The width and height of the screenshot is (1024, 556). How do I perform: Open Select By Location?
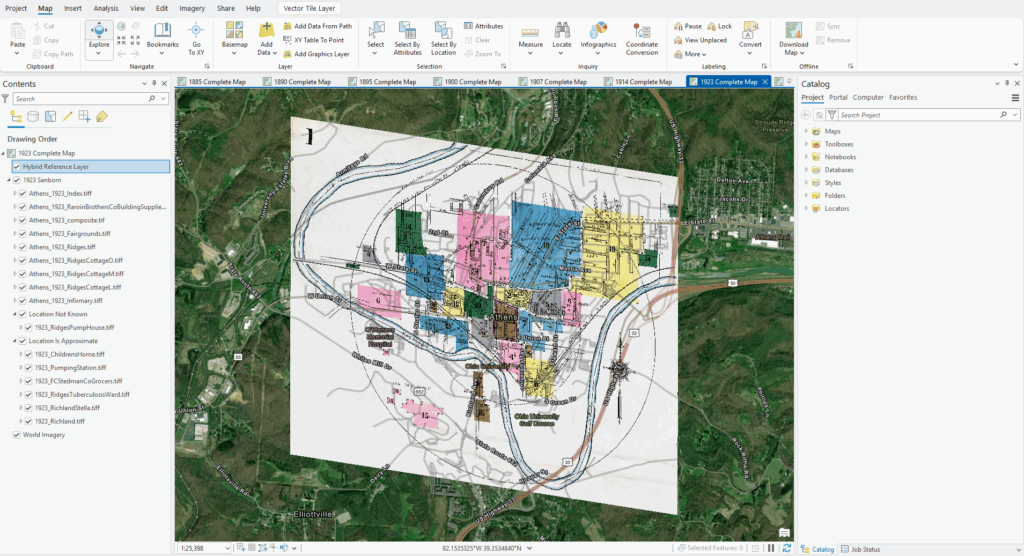(x=443, y=39)
